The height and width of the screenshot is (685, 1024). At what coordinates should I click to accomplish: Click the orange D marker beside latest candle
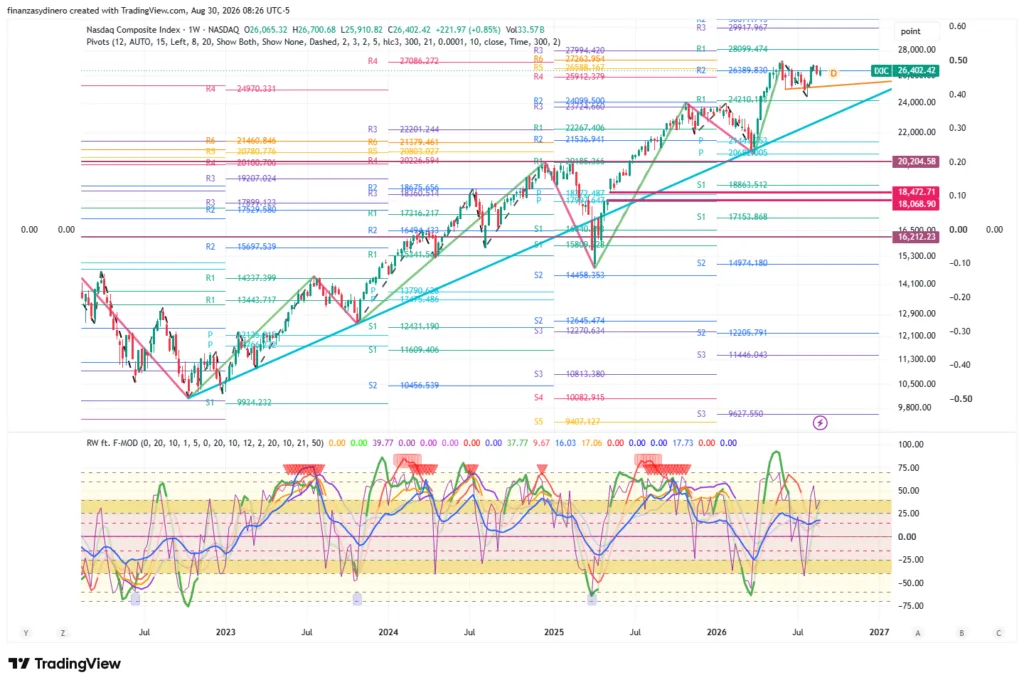833,74
